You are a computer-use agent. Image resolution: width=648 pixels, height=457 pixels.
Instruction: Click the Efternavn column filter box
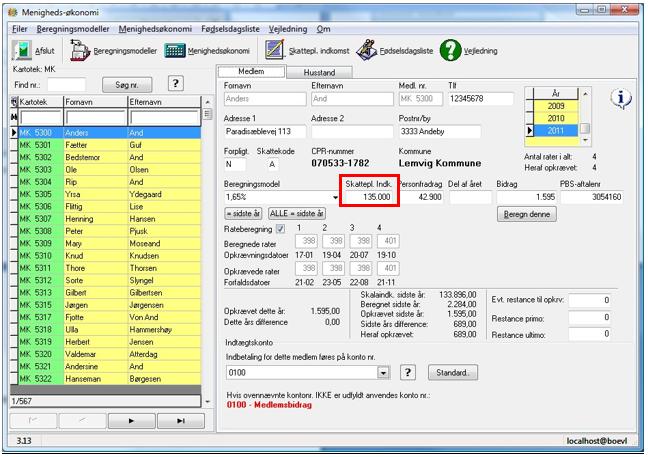164,117
